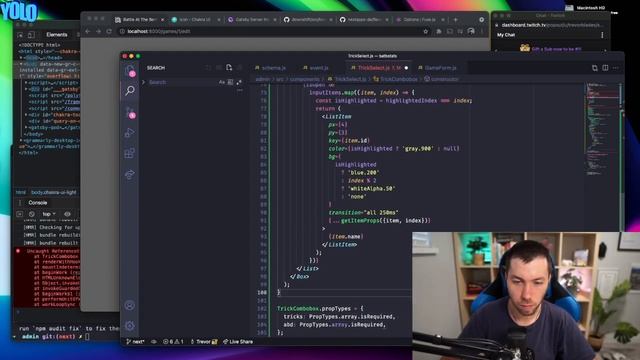Open the Explorer view in VS Code activity bar
The image size is (640, 360).
tap(130, 70)
